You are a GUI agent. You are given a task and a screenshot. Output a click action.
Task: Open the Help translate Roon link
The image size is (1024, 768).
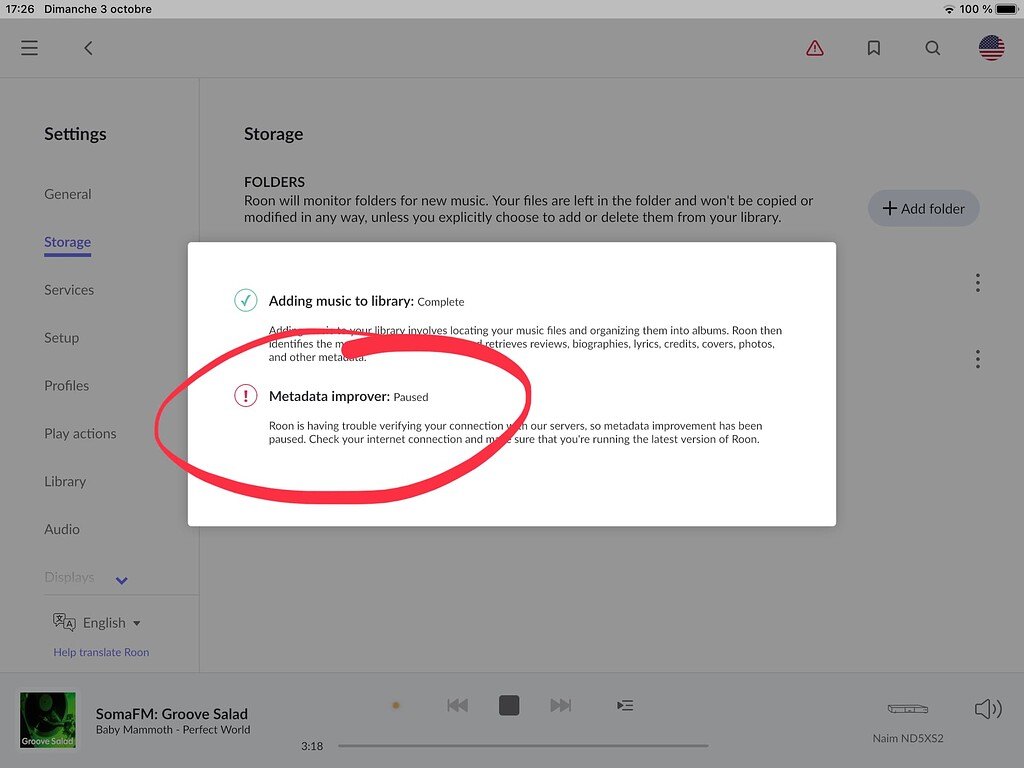(101, 651)
